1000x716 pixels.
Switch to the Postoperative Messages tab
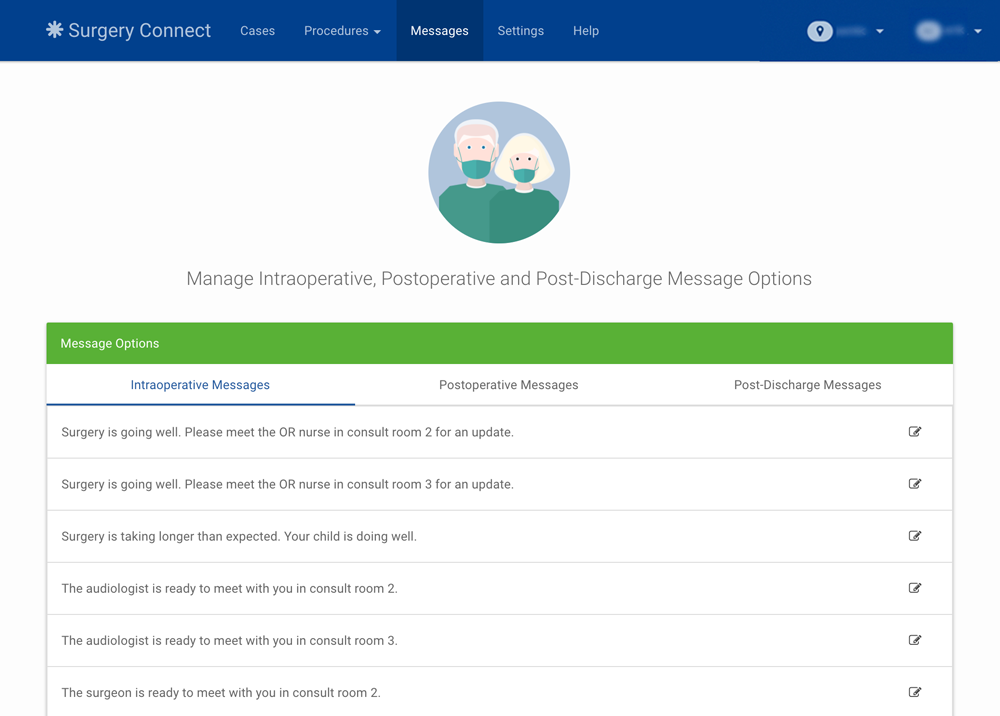pyautogui.click(x=508, y=384)
